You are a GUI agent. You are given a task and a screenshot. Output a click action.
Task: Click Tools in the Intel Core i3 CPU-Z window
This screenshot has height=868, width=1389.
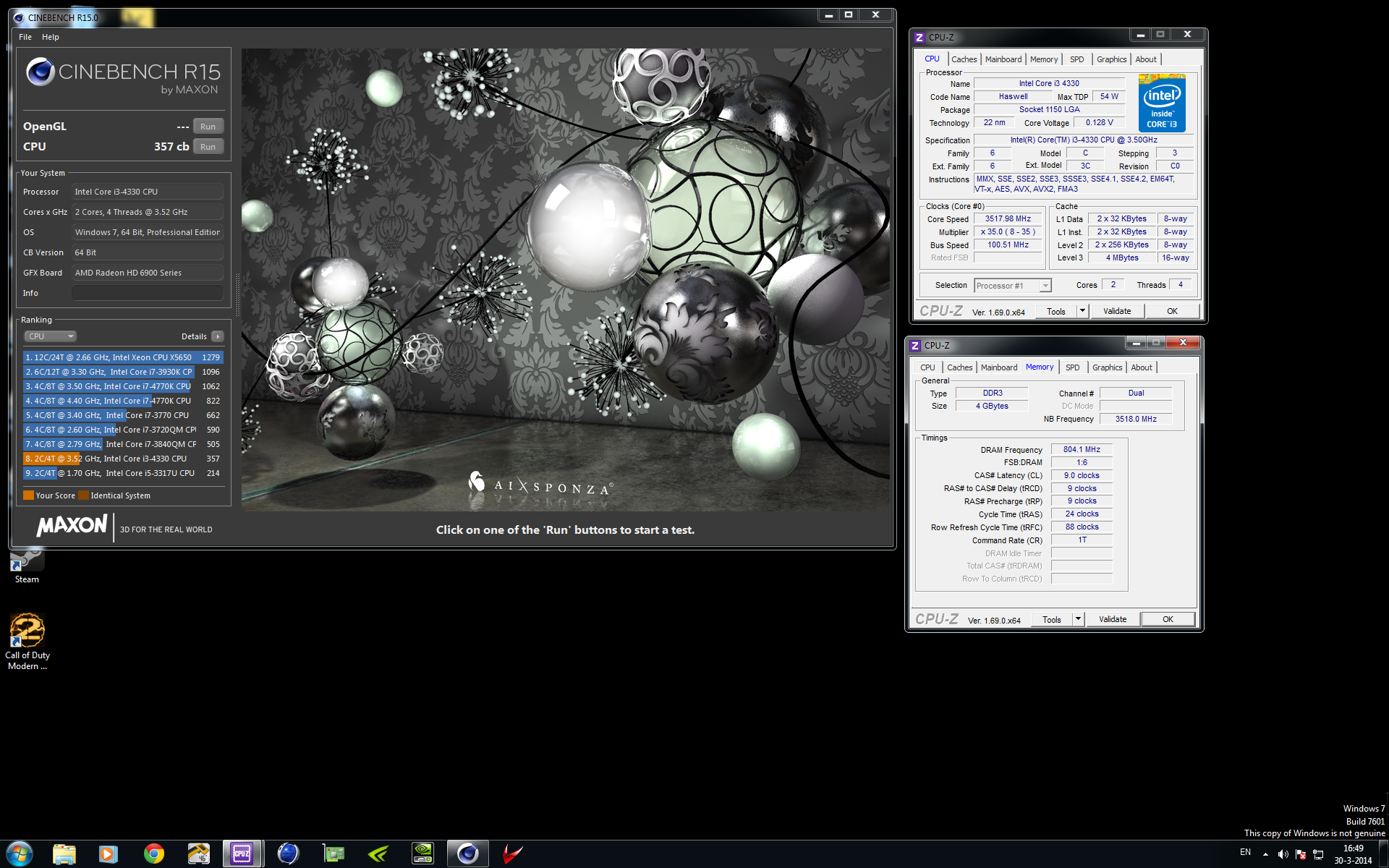click(1056, 312)
